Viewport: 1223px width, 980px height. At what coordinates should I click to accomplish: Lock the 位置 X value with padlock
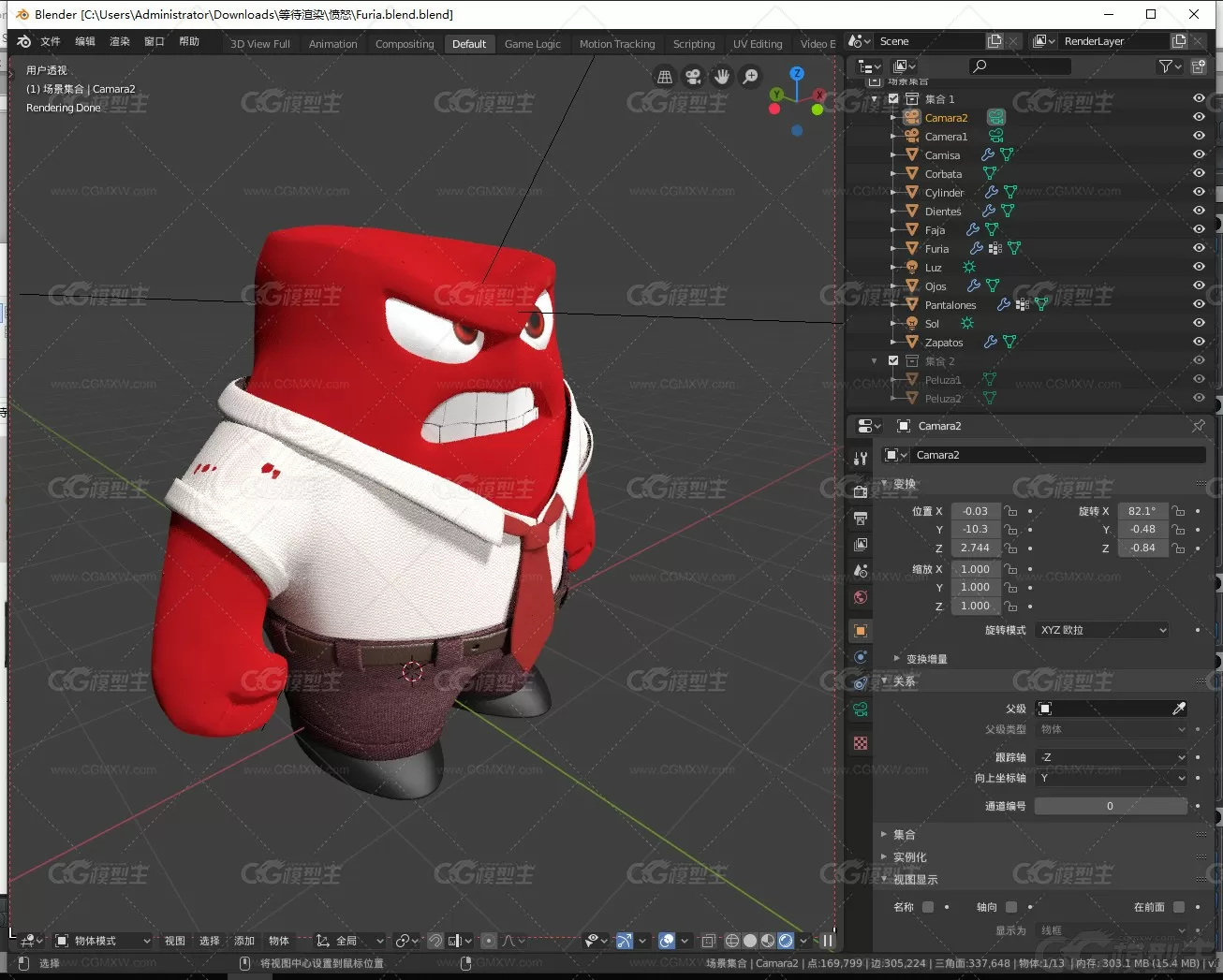coord(1010,511)
